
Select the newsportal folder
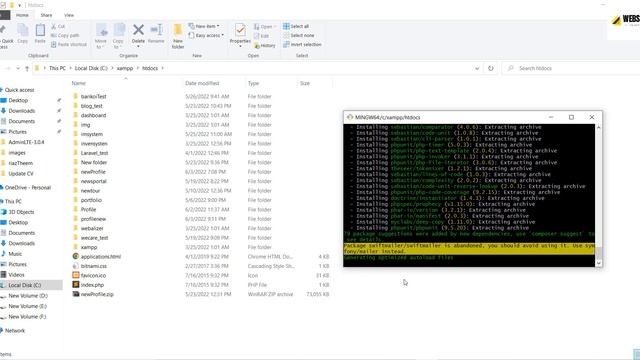93,181
